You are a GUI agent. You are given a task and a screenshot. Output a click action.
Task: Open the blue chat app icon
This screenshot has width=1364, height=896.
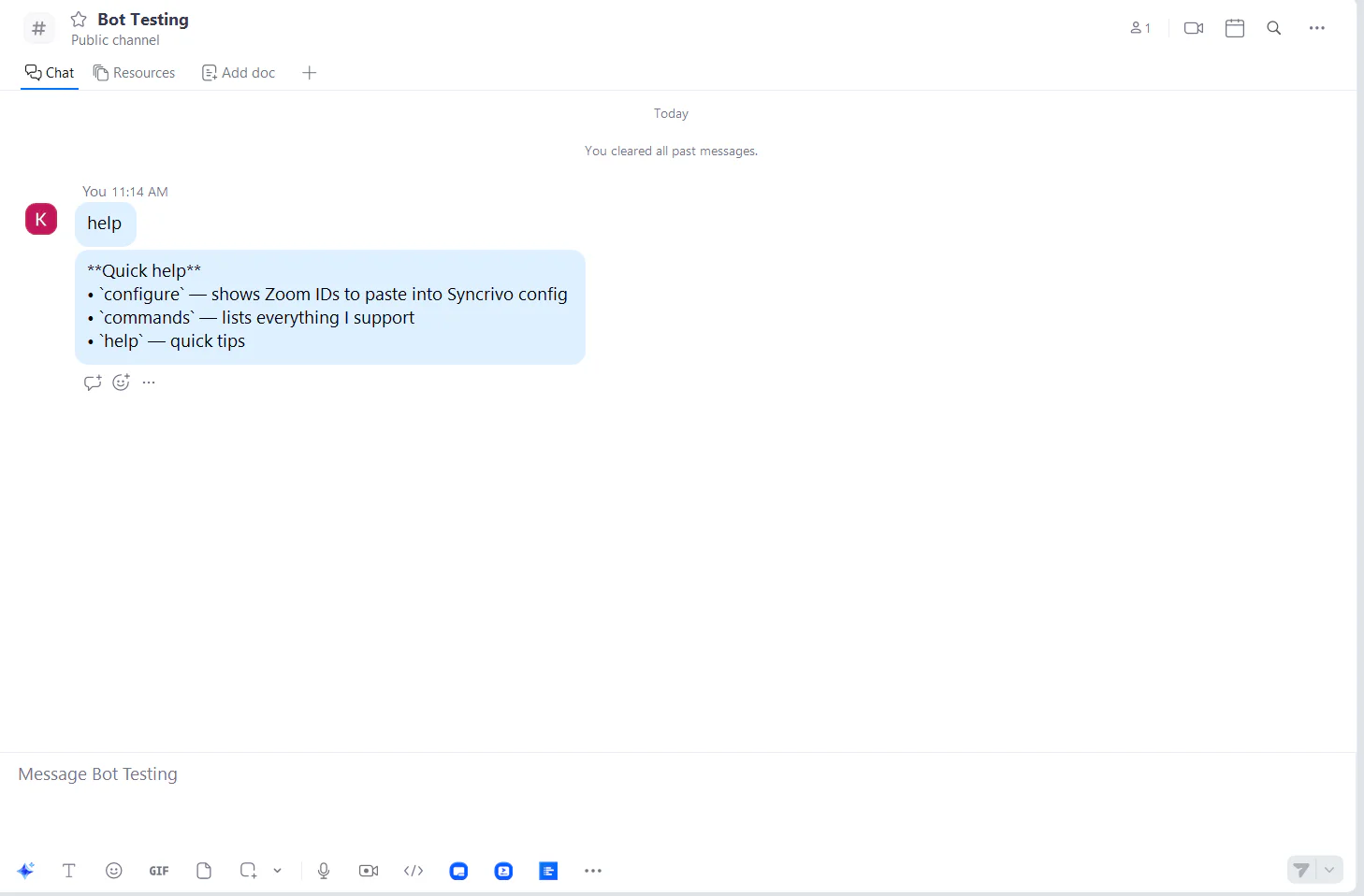[458, 871]
